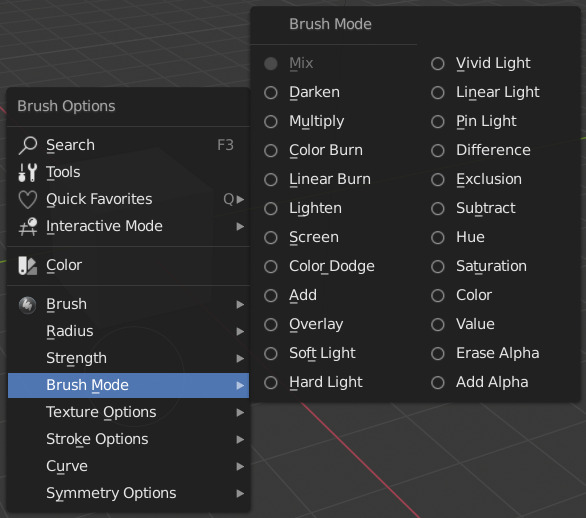The width and height of the screenshot is (586, 518).
Task: Select the Multiply blend mode
Action: (334, 121)
